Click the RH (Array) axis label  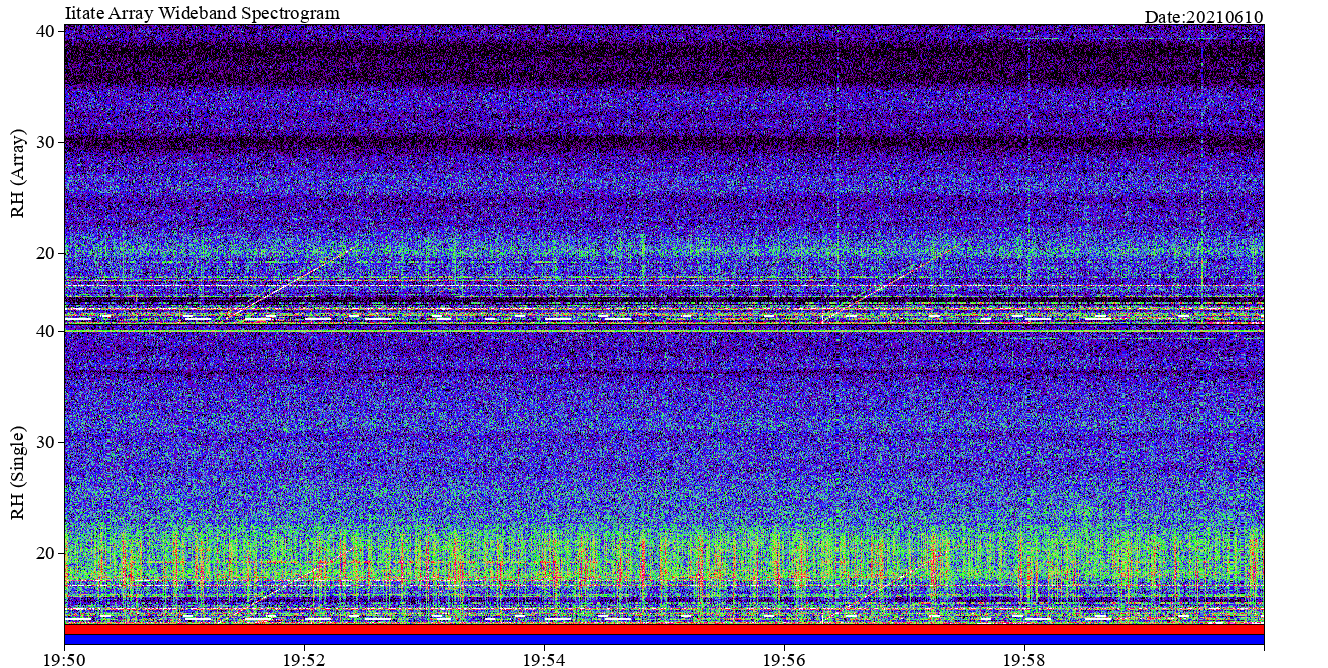(17, 173)
